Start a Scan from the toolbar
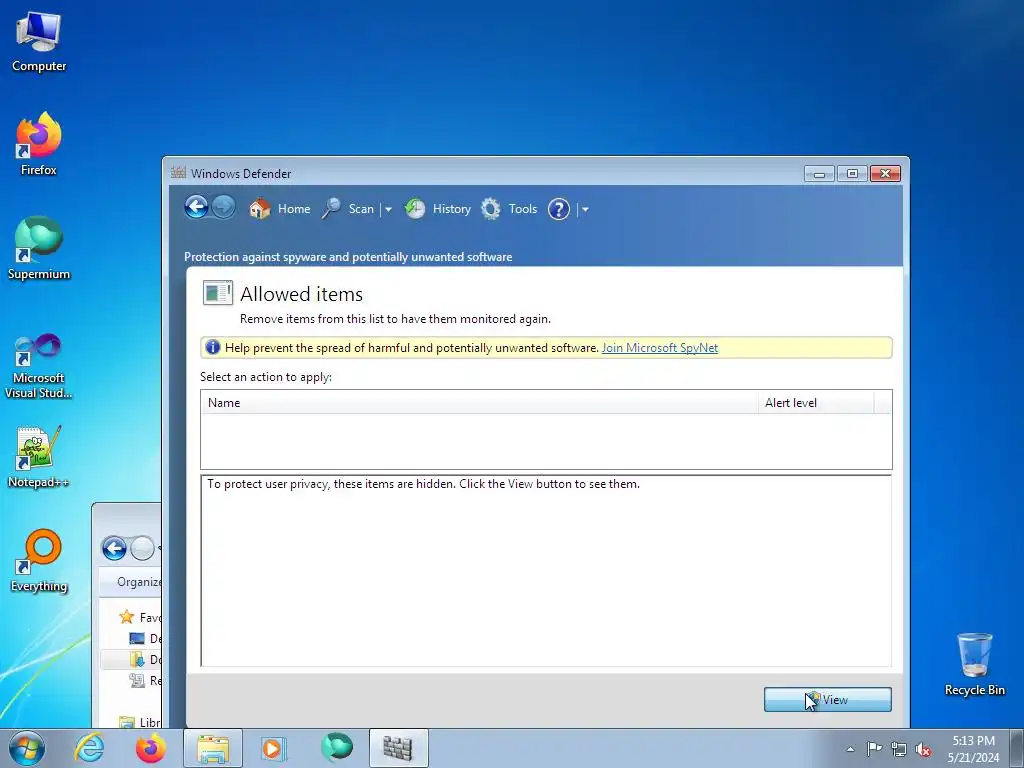1024x768 pixels. 349,209
